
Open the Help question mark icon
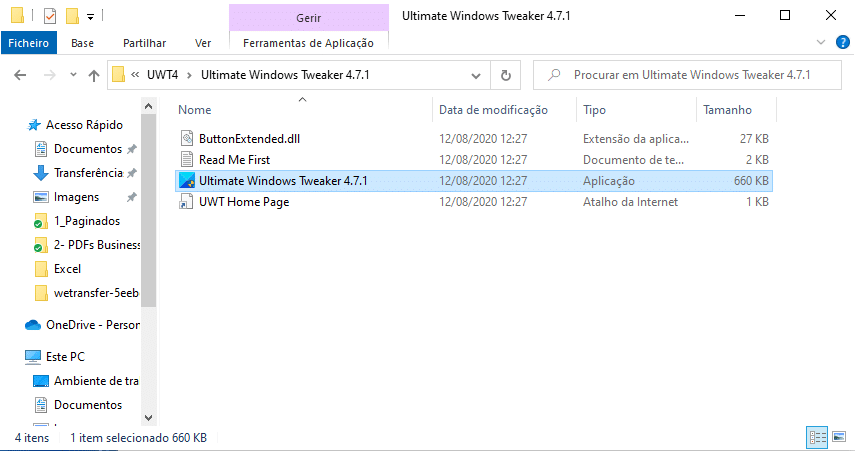pos(842,42)
